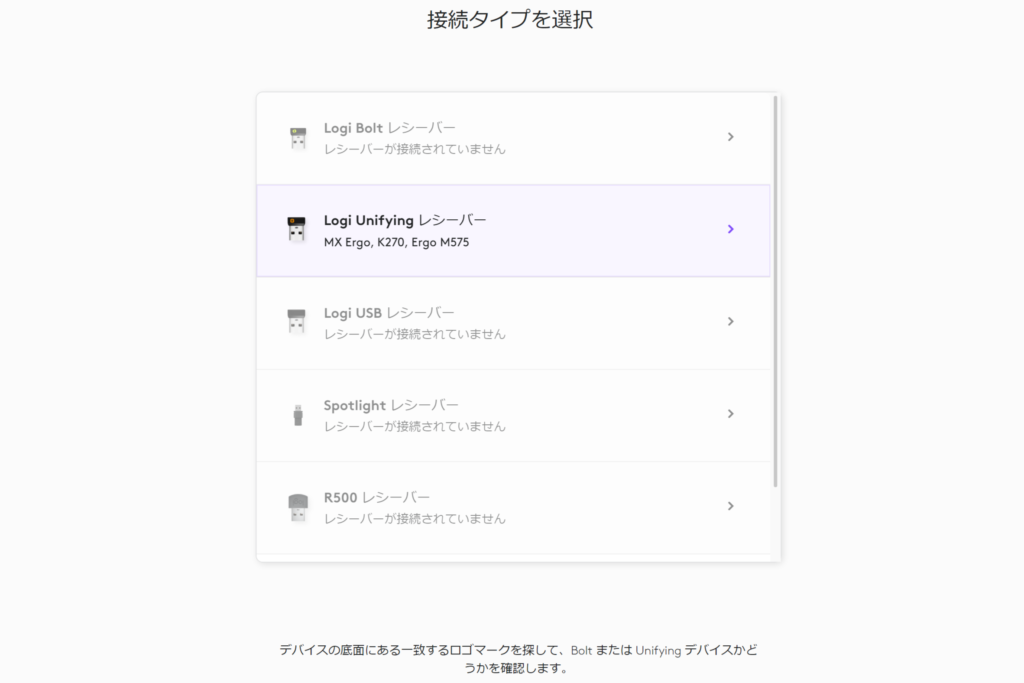
Task: Click not-connected status under R500
Action: point(415,519)
